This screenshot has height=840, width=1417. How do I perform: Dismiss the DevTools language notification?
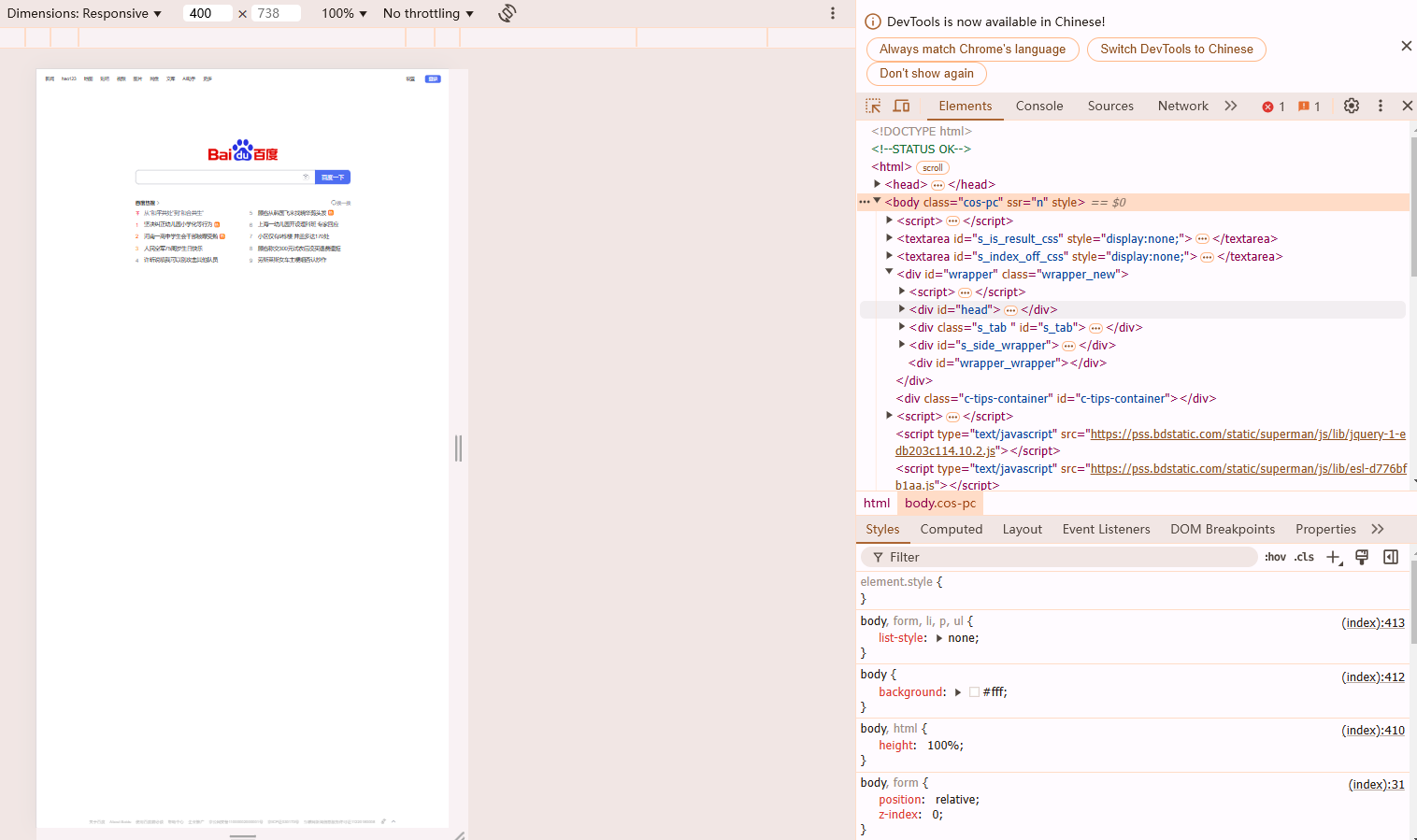[x=1406, y=46]
